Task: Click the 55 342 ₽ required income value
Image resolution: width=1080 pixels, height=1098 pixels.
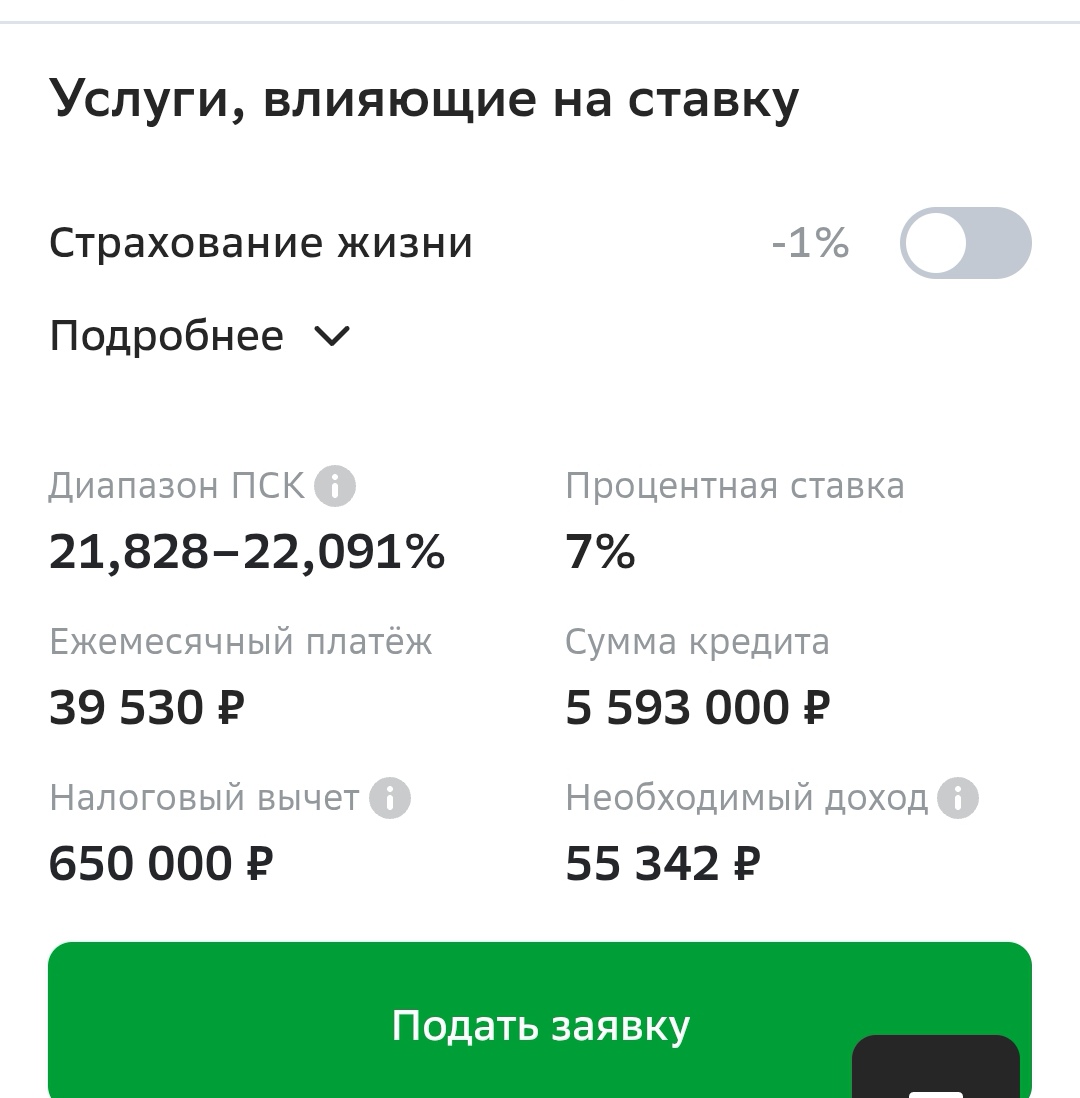Action: point(663,864)
